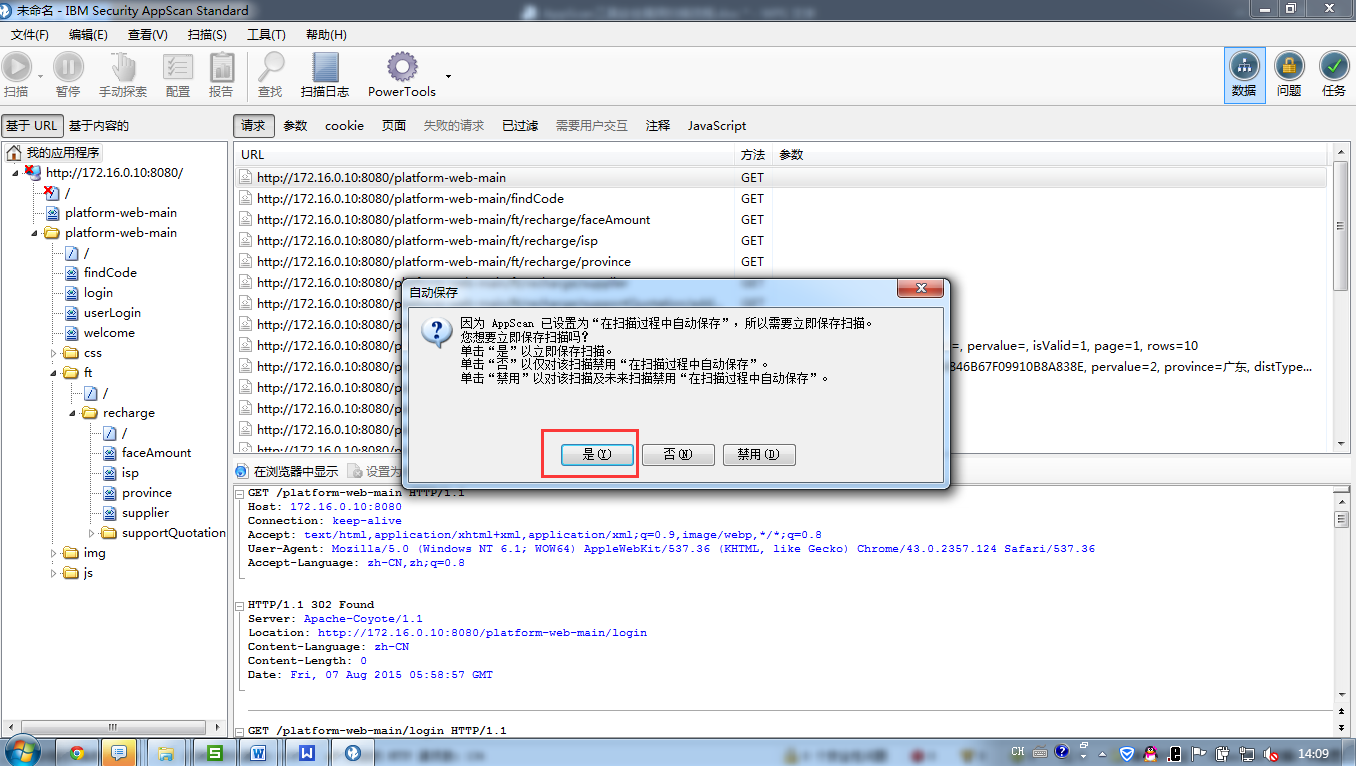Open the yellow chat app taskbar icon
This screenshot has height=766, width=1356.
click(119, 752)
